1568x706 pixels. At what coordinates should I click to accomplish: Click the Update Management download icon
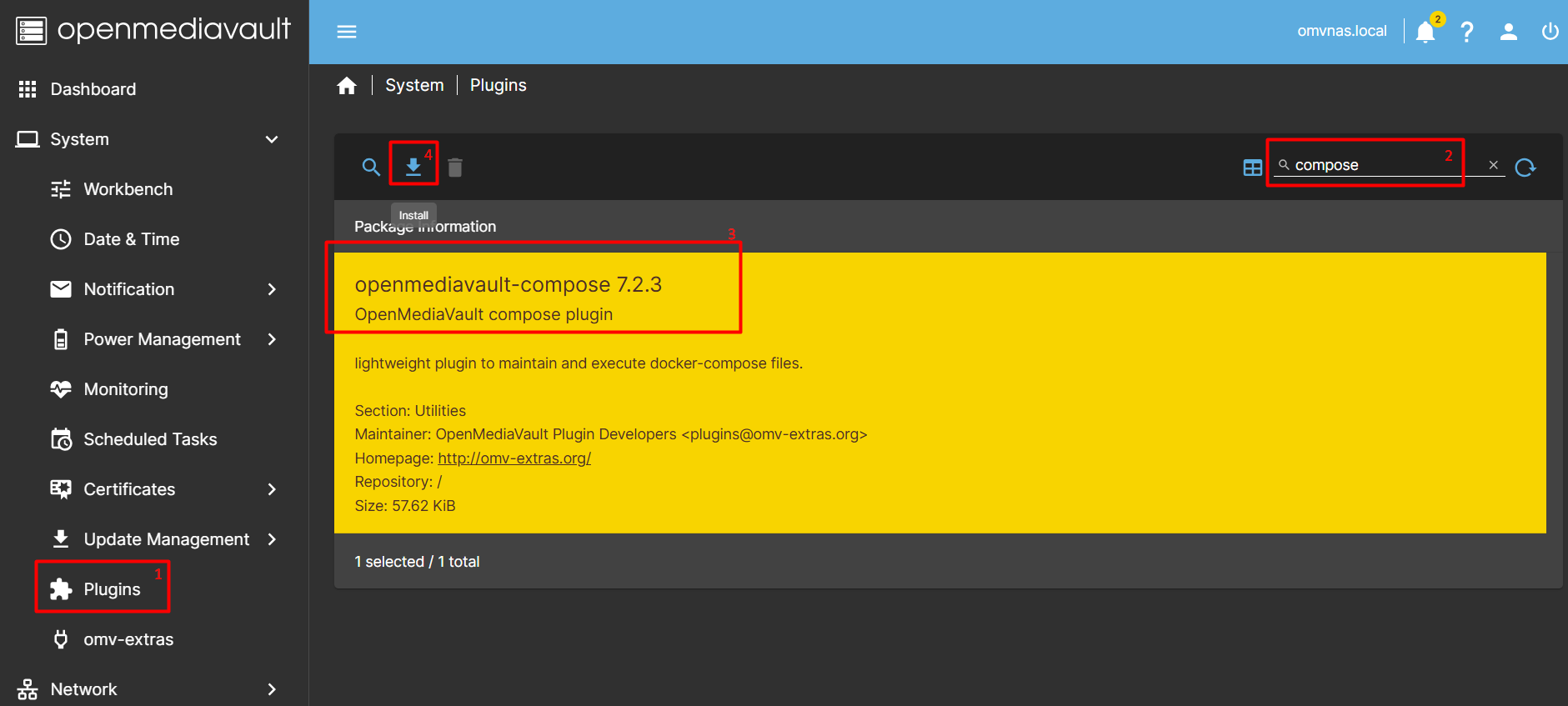pos(61,539)
